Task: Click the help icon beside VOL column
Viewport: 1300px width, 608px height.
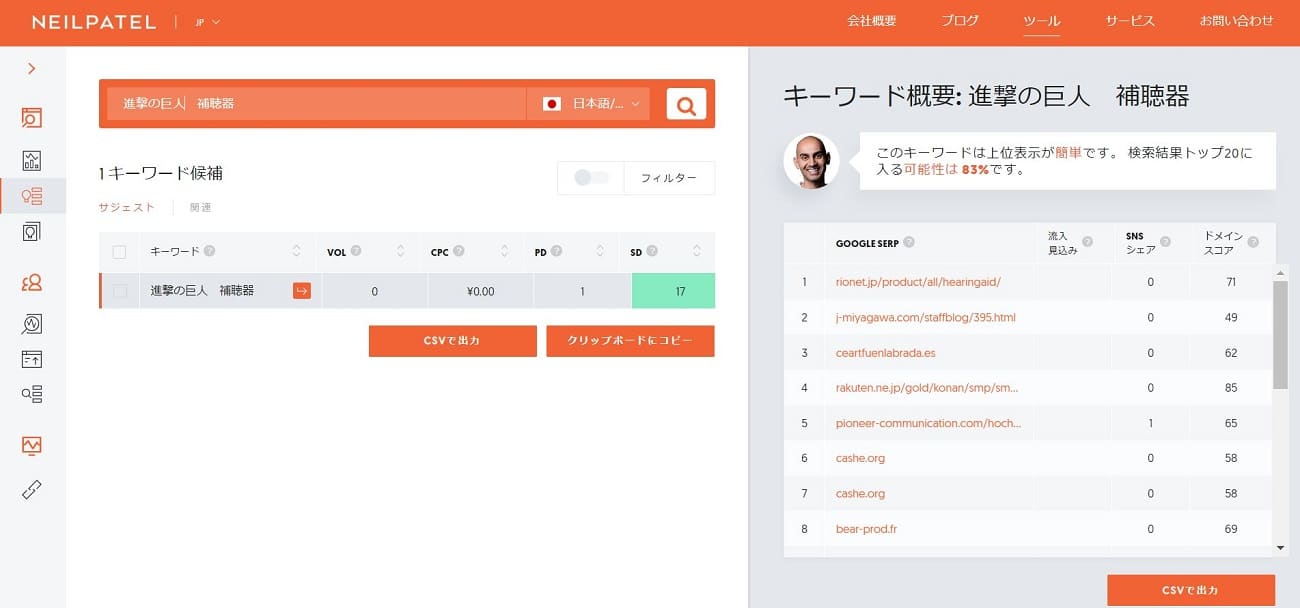Action: (356, 252)
